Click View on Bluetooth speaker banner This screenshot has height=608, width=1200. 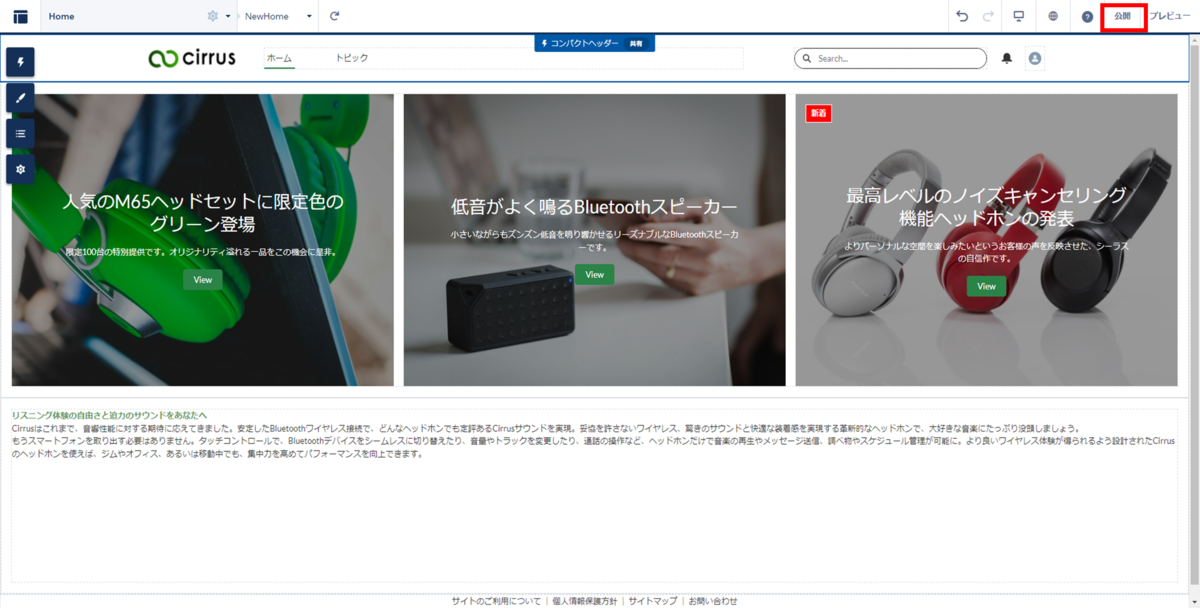(x=595, y=274)
